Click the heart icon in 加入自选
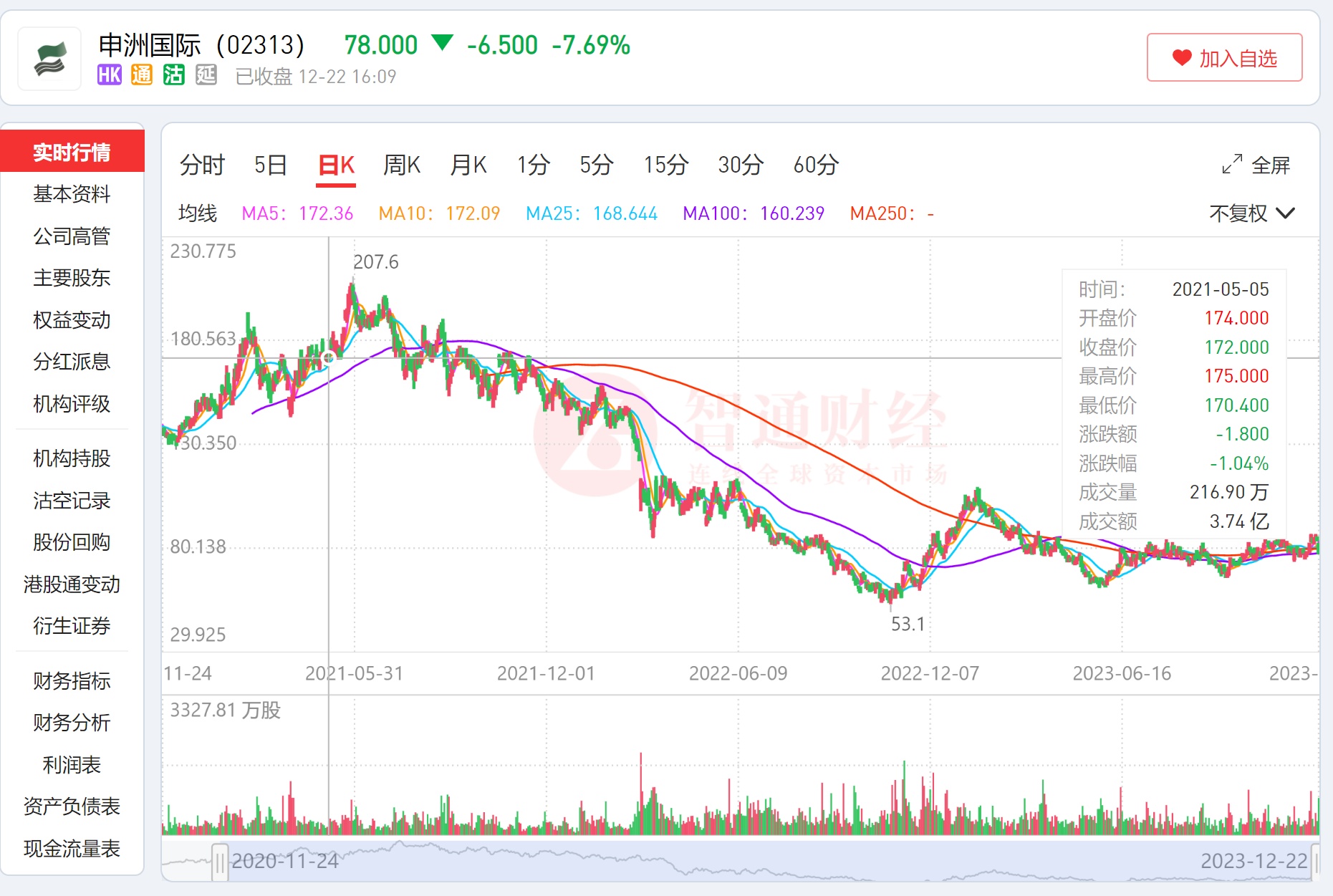The height and width of the screenshot is (896, 1333). coord(1181,58)
